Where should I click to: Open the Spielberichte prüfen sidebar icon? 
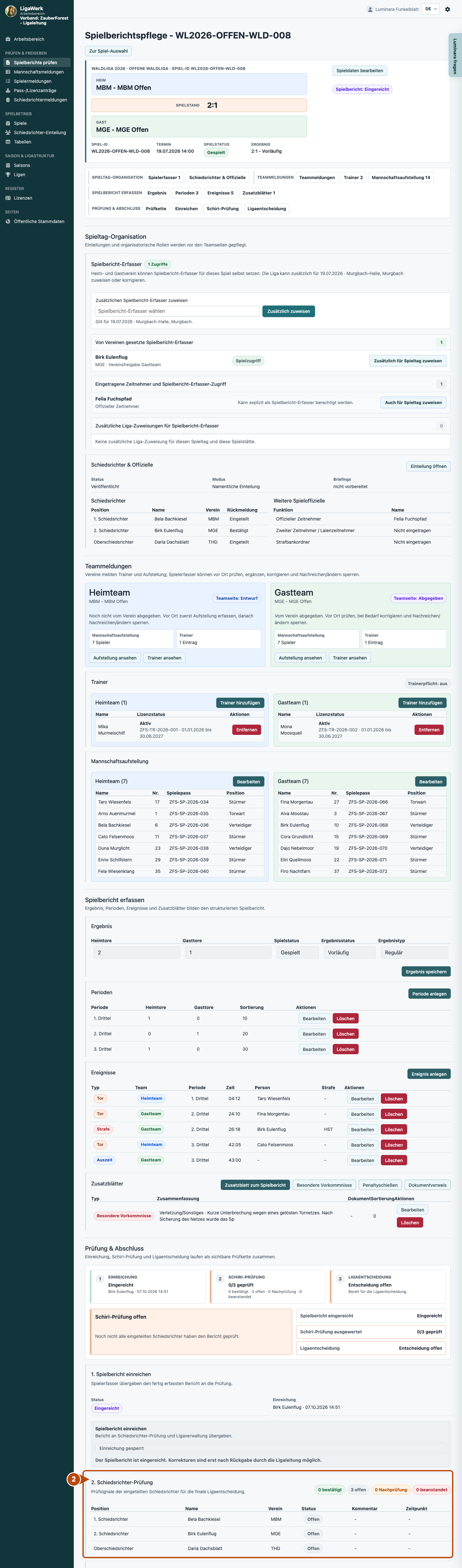coord(8,63)
